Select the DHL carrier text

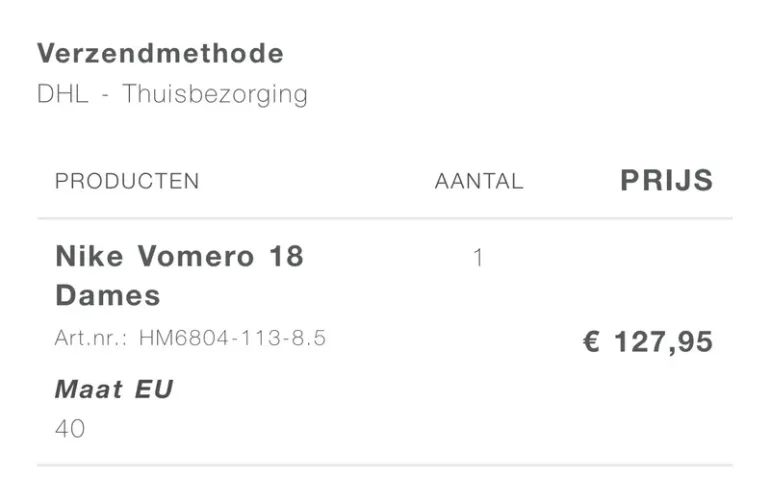coord(63,93)
